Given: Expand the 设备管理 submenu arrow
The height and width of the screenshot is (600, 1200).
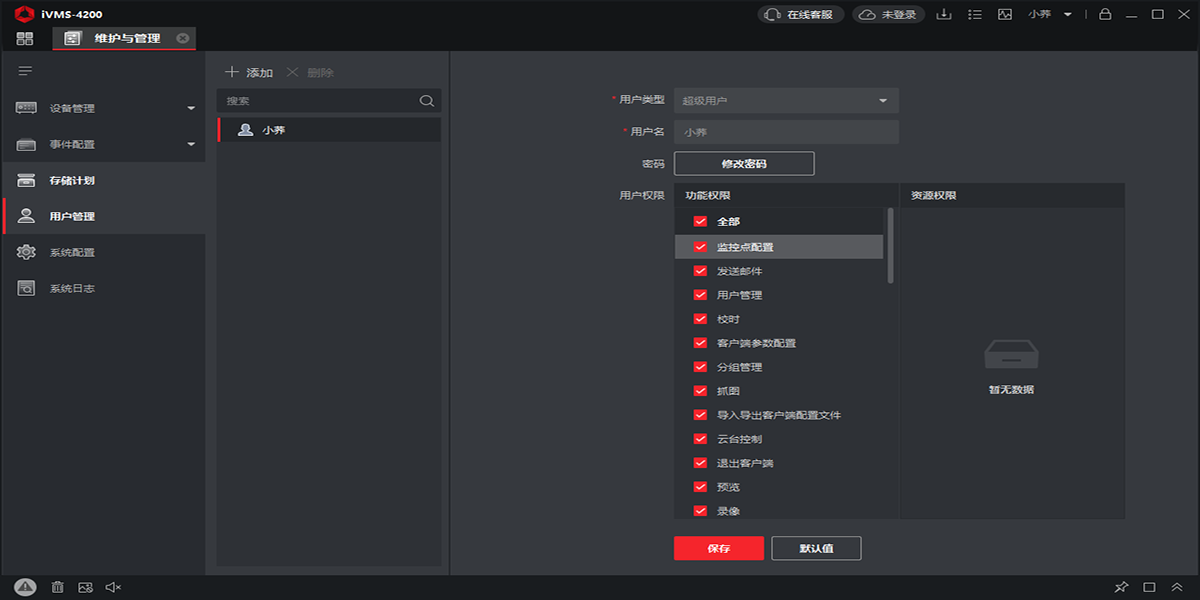Looking at the screenshot, I should pos(191,108).
